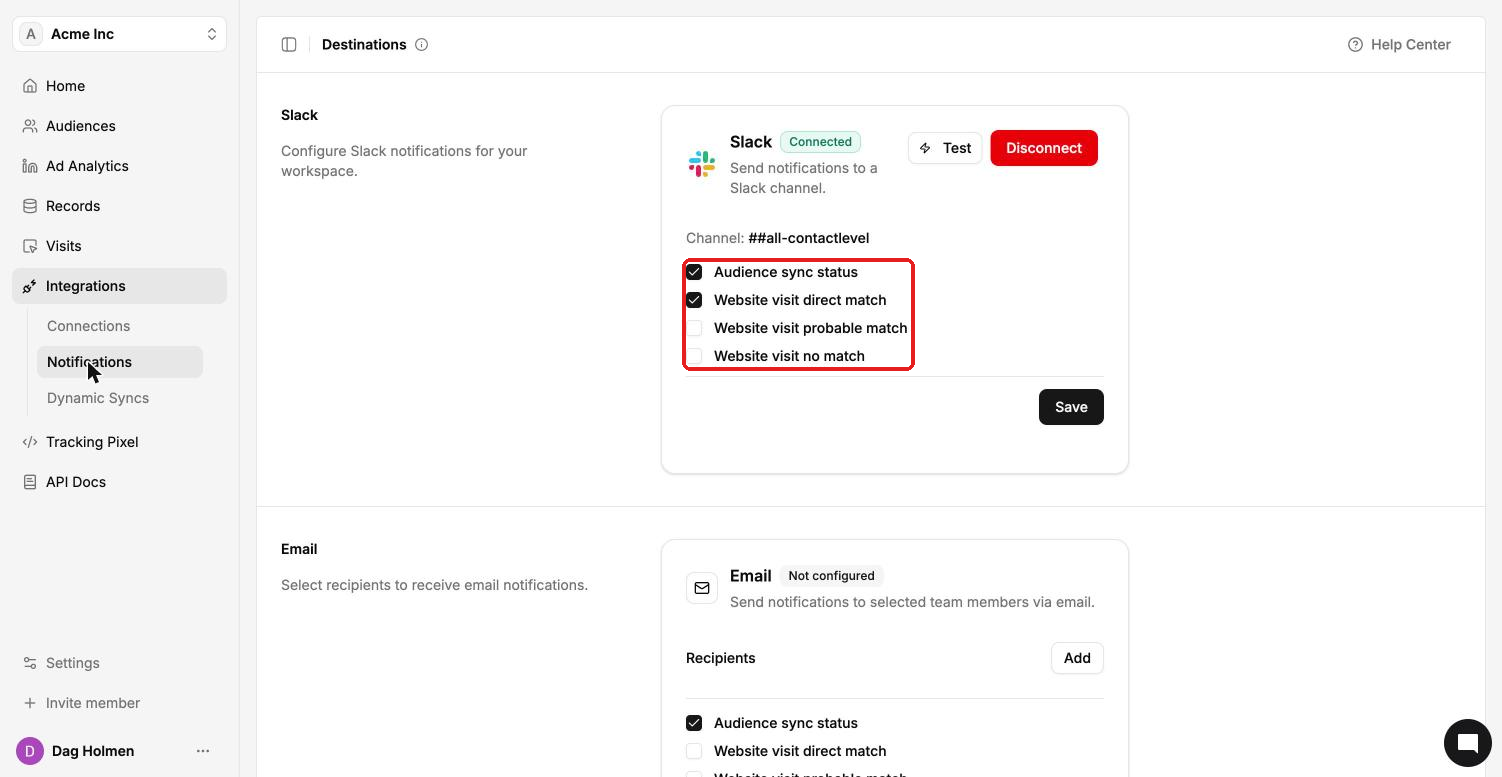The width and height of the screenshot is (1502, 777).
Task: Click the Settings sliders icon
Action: pos(30,663)
